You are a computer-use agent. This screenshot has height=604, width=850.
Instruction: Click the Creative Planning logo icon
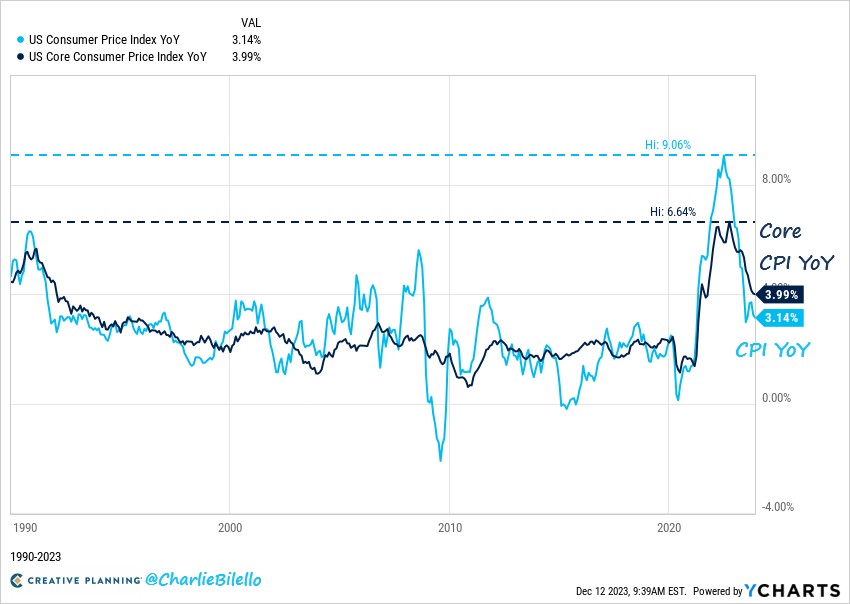coord(17,580)
